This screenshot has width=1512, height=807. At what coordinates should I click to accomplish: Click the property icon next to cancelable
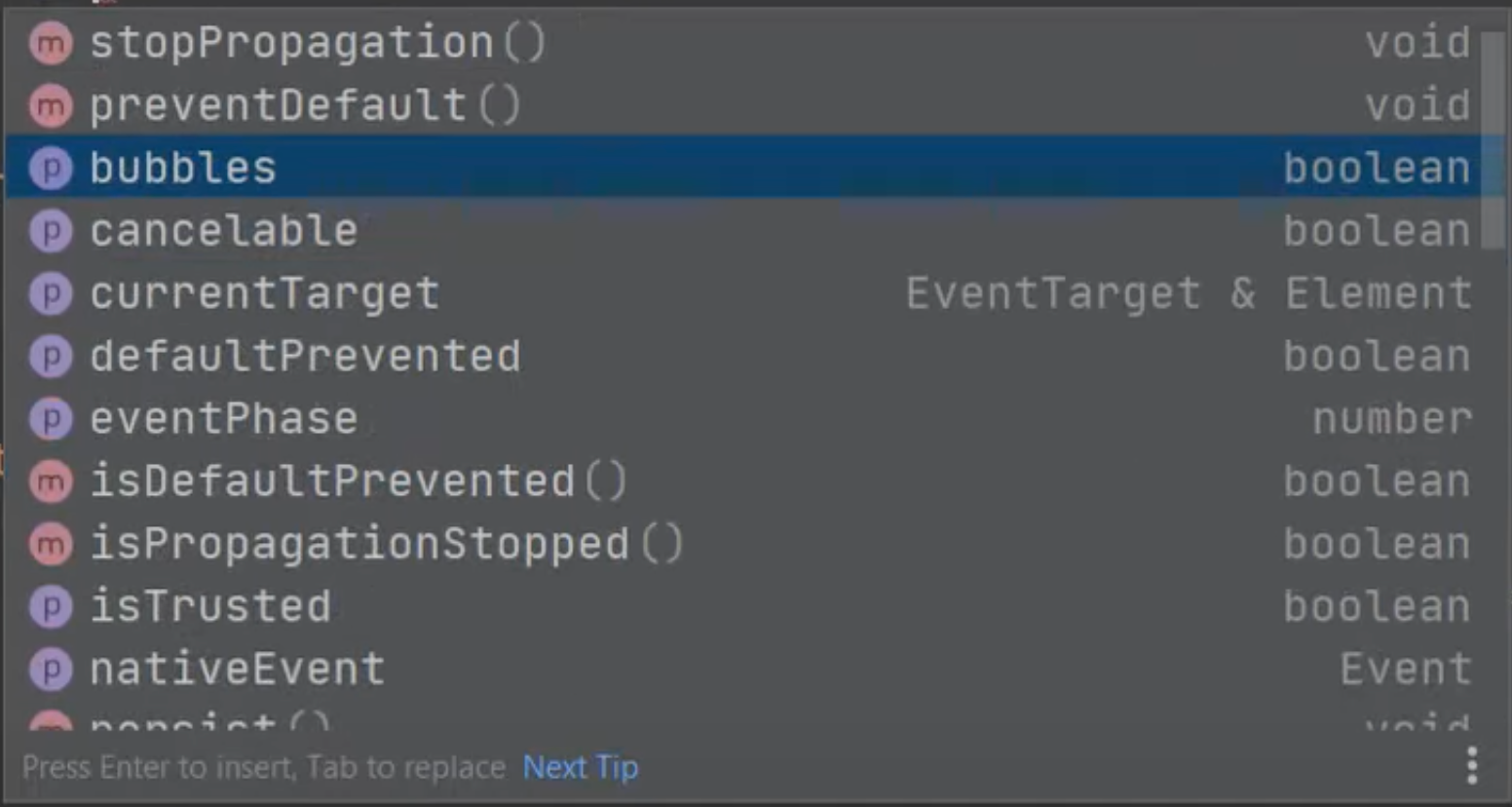point(51,231)
